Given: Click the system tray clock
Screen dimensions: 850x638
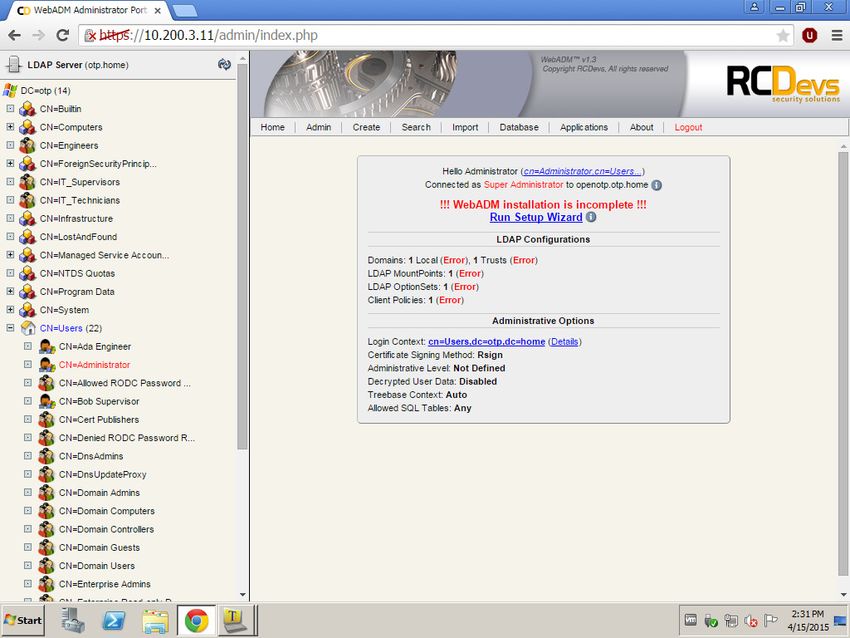Looking at the screenshot, I should point(808,620).
